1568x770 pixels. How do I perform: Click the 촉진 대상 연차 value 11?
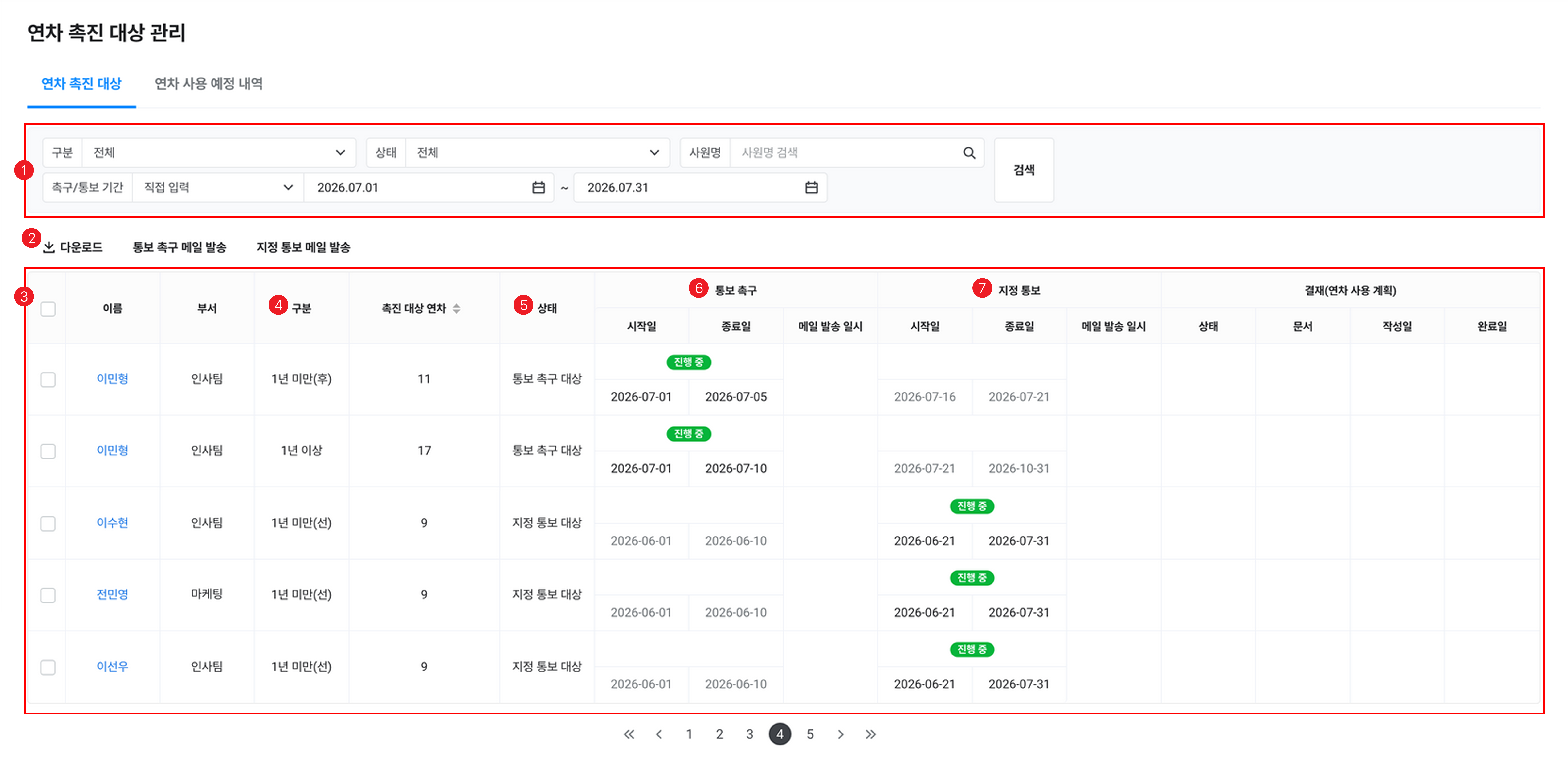tap(424, 379)
